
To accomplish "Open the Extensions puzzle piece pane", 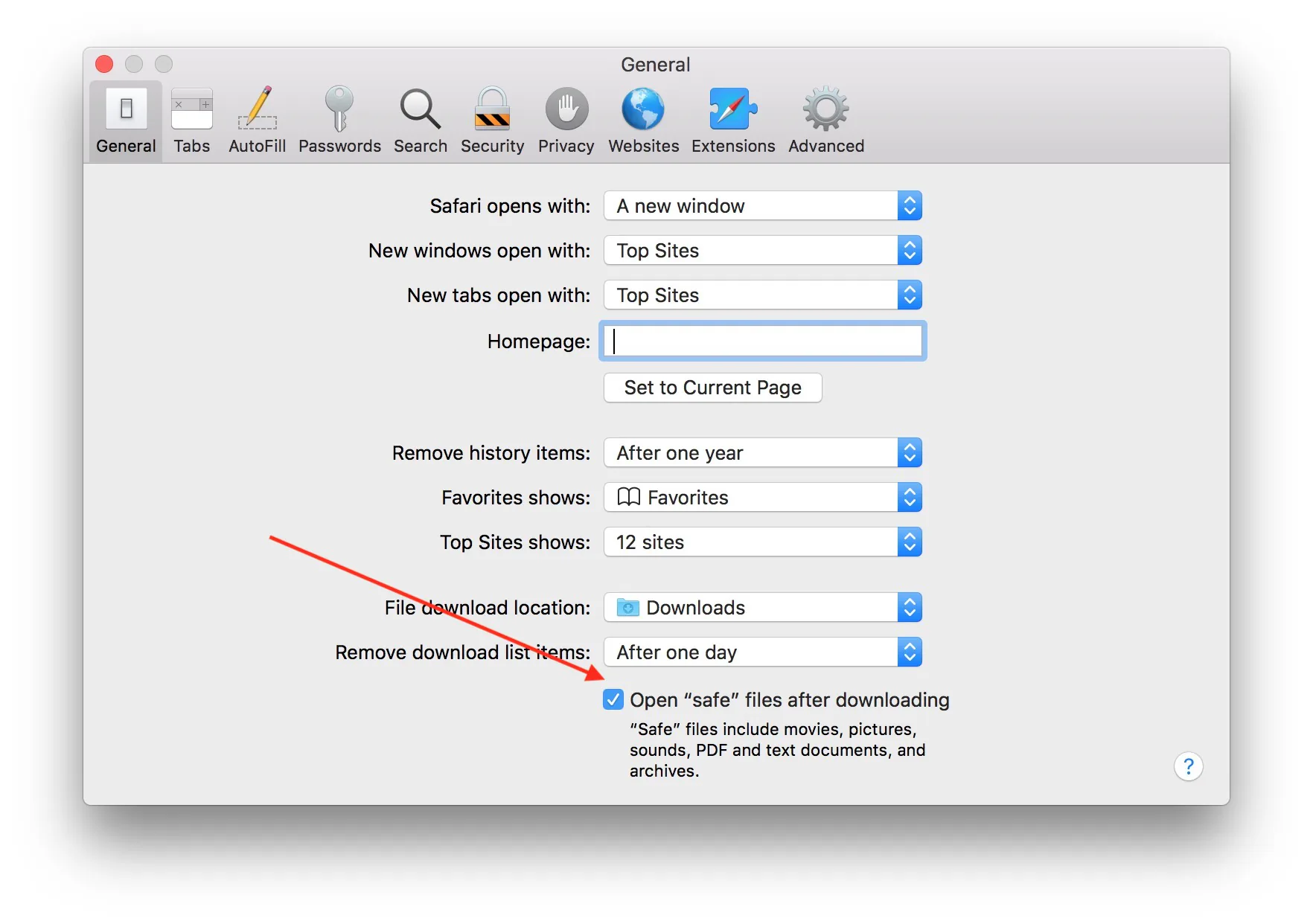I will coord(733,121).
